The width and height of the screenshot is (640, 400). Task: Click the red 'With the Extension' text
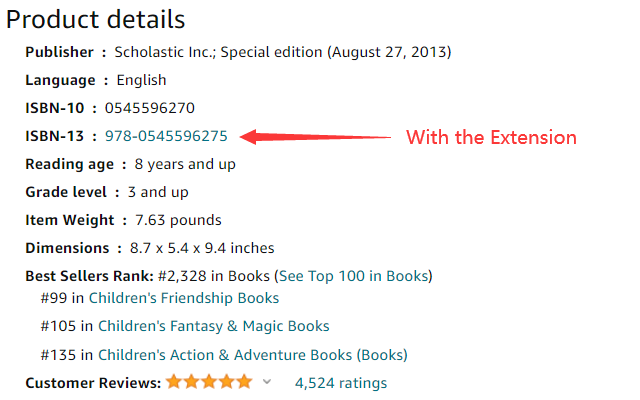491,137
